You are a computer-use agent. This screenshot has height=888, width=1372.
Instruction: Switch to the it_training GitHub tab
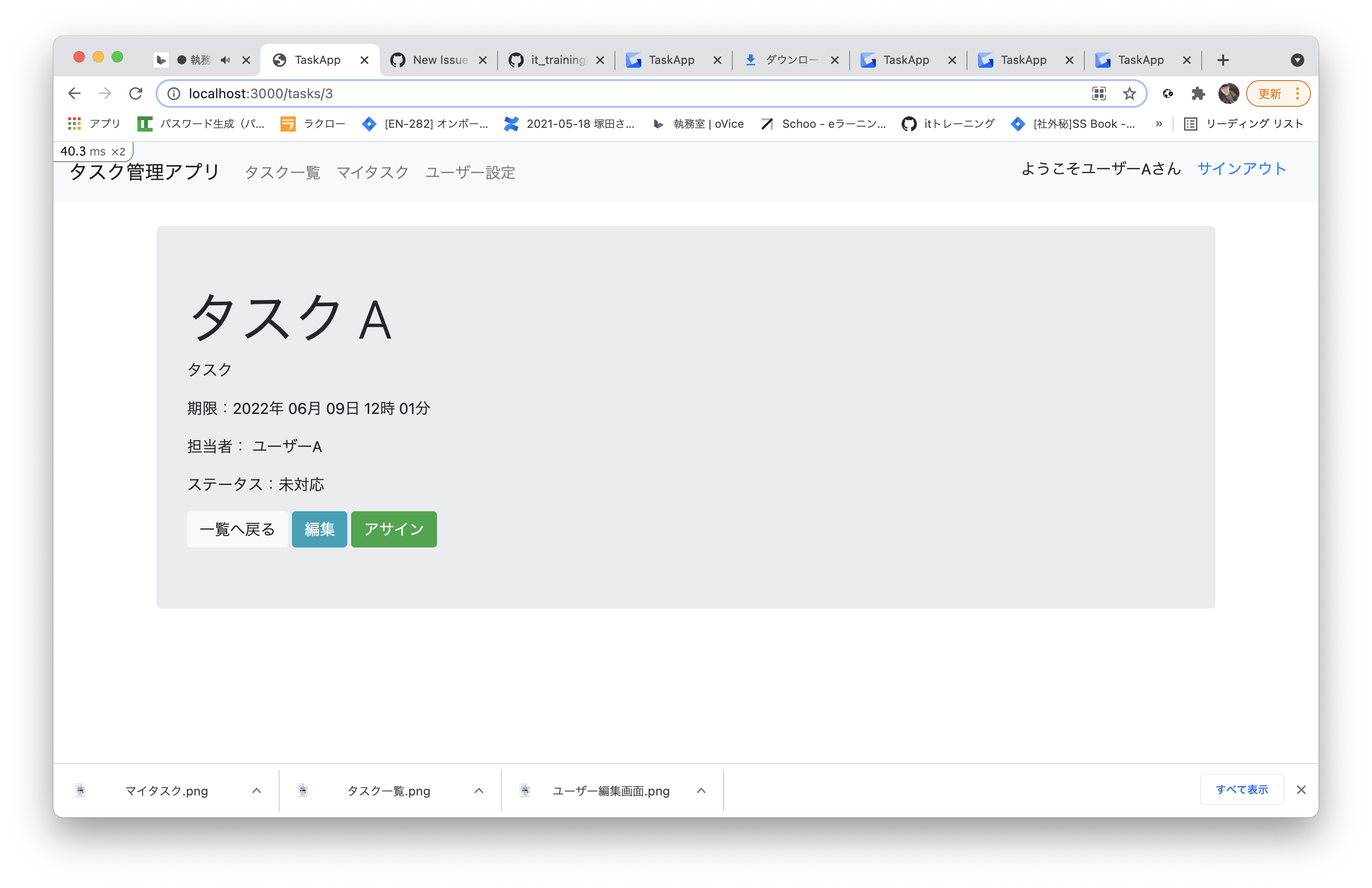[556, 60]
